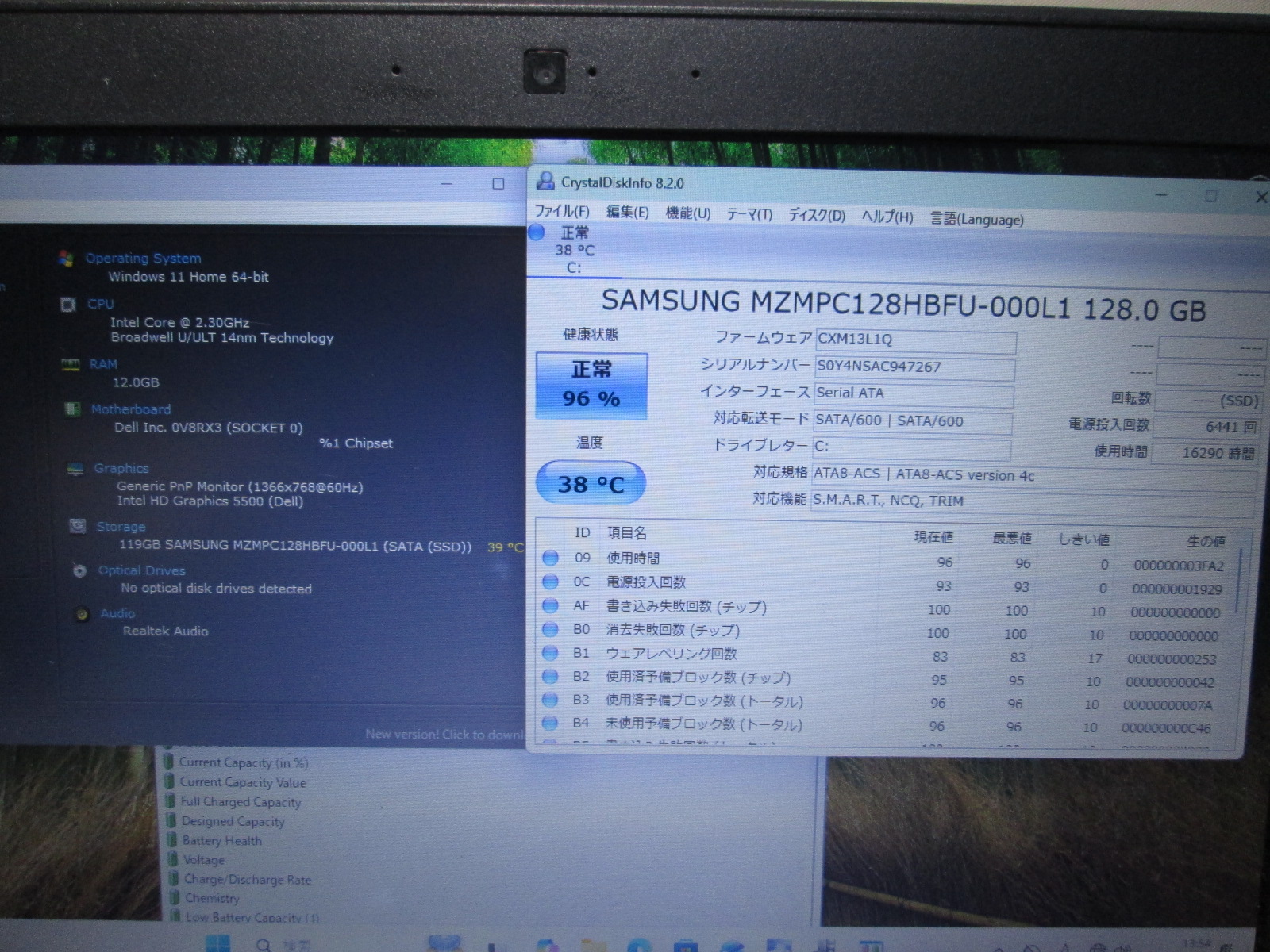Click the 正常 96 % health status button
This screenshot has height=952, width=1270.
pos(591,386)
